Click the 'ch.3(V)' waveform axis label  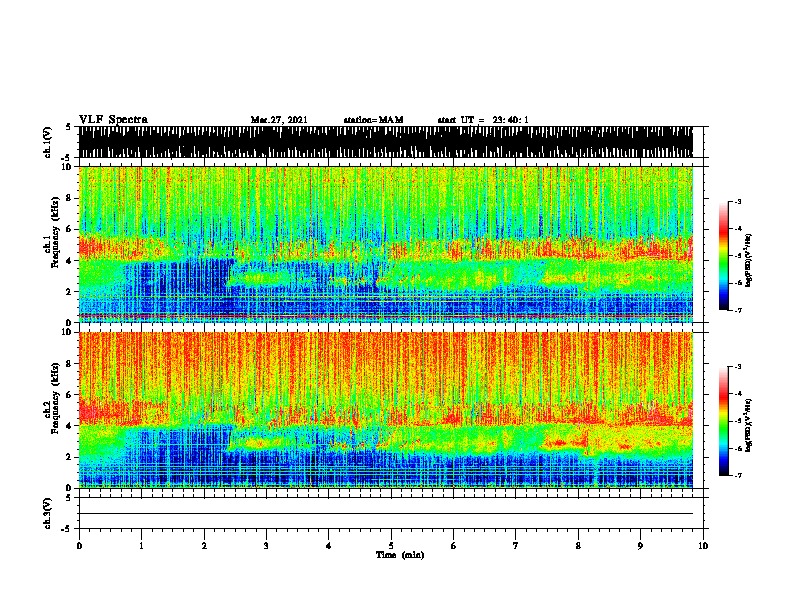48,513
